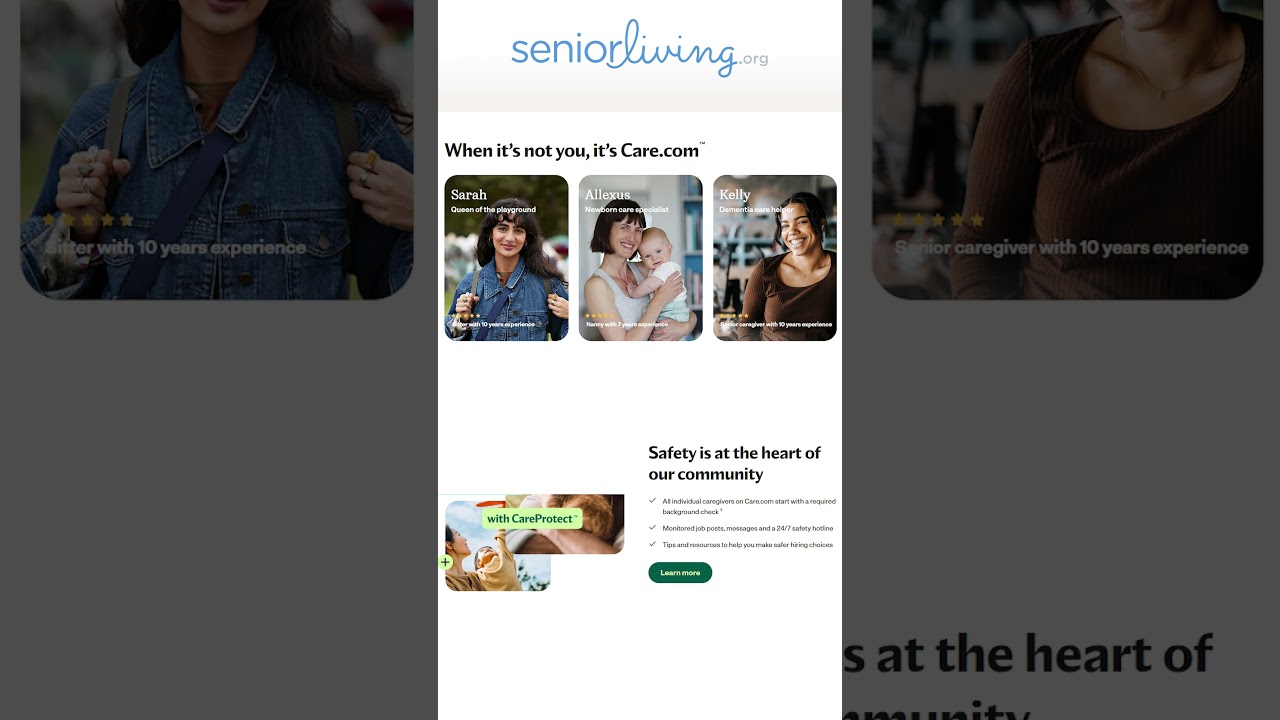
Task: Click the star rating on Kelly's card
Action: (x=734, y=316)
